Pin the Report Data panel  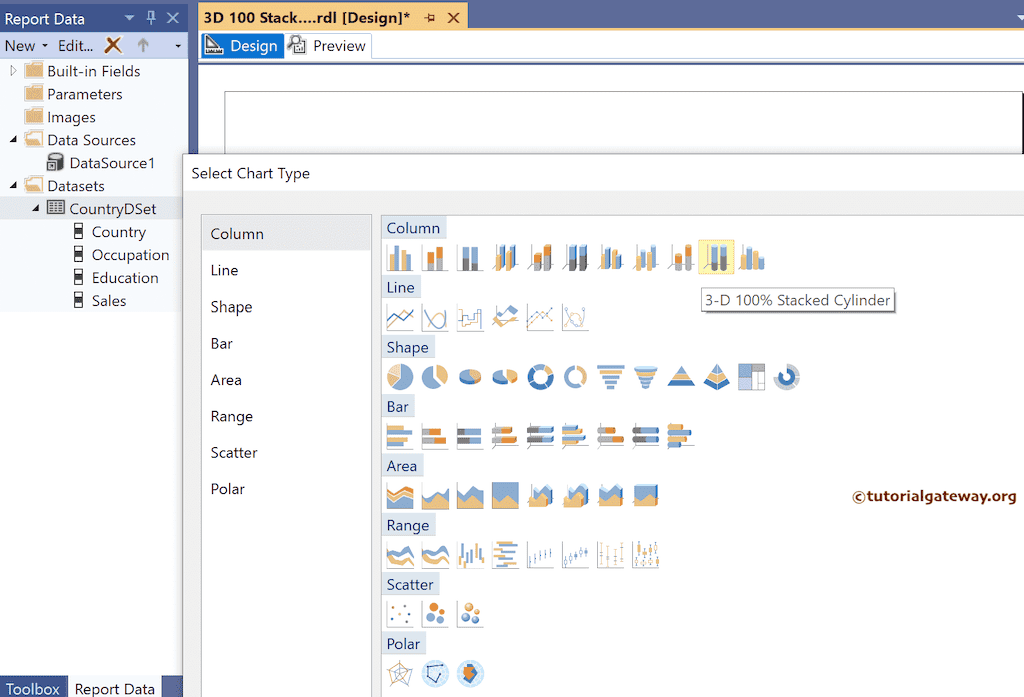click(151, 18)
